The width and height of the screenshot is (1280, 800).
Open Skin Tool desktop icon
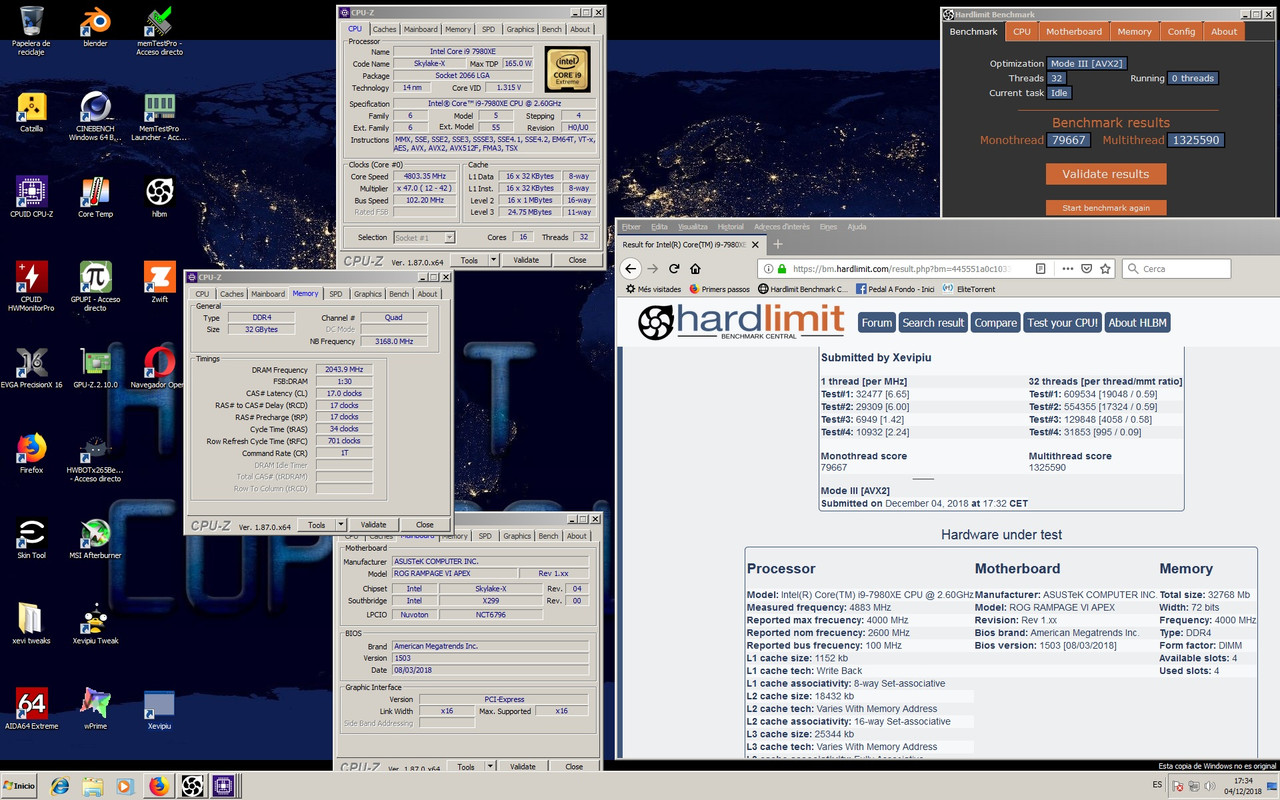click(32, 538)
